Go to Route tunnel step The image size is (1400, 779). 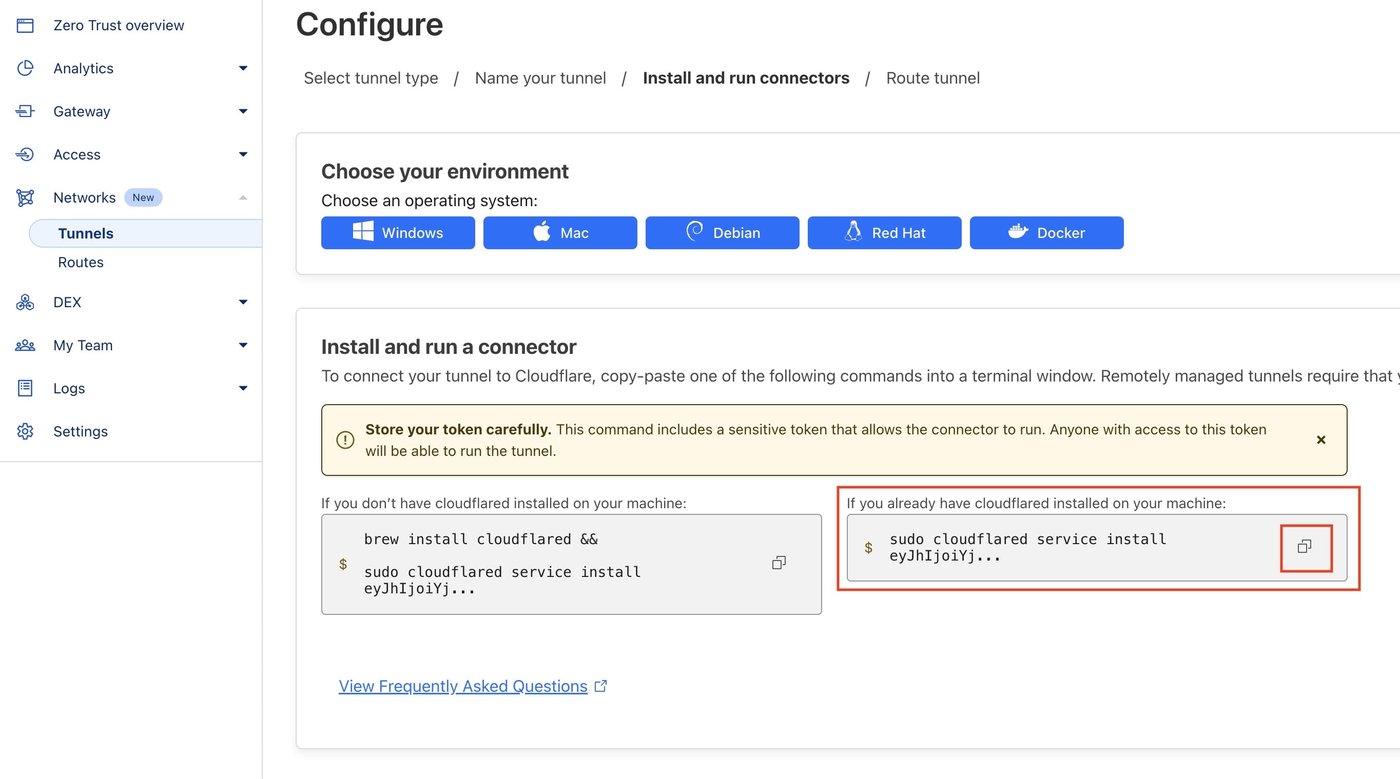[933, 78]
